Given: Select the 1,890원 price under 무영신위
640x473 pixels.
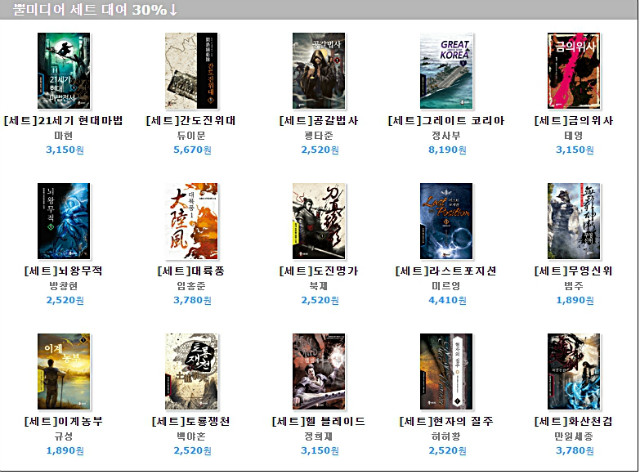Looking at the screenshot, I should 575,300.
